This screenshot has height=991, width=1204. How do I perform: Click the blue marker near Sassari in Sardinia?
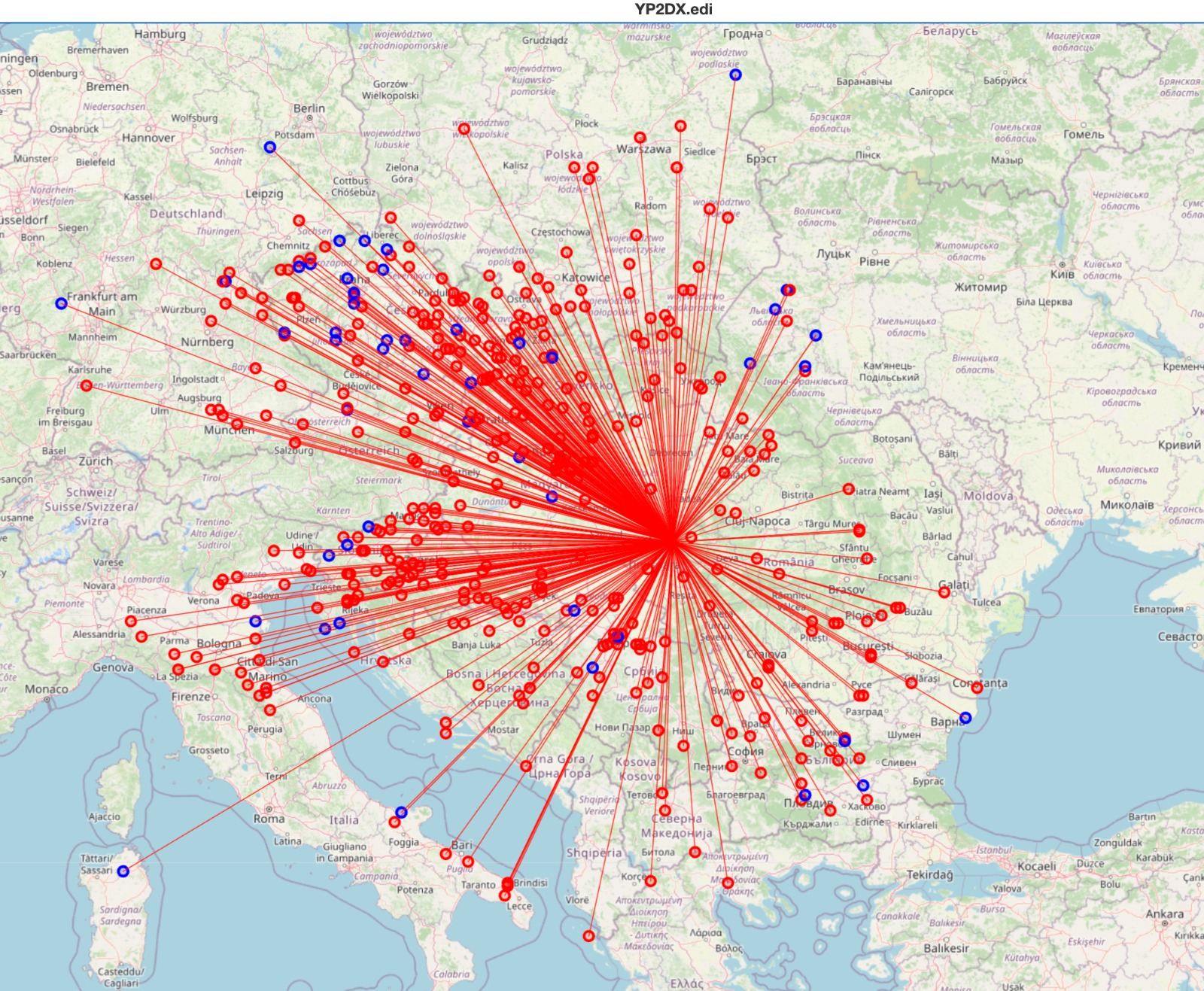tap(123, 871)
